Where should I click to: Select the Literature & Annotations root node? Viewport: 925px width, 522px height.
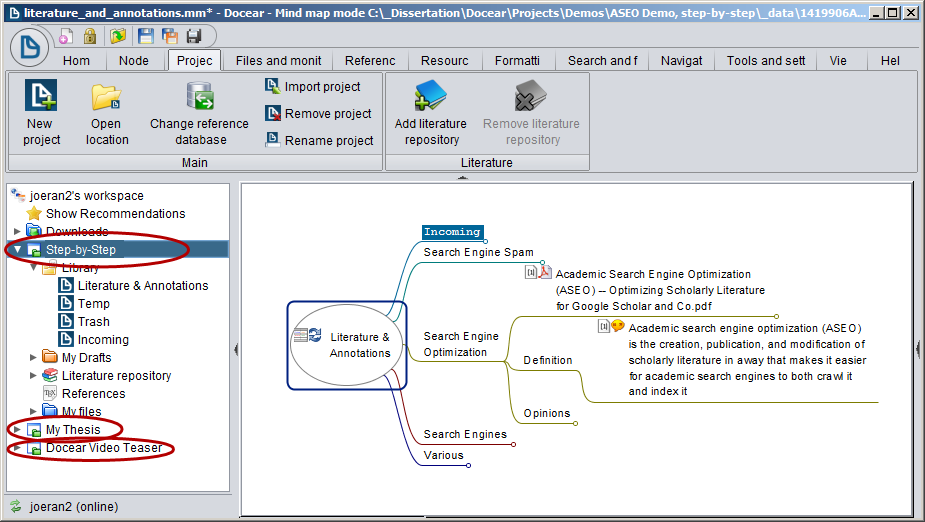tap(347, 345)
